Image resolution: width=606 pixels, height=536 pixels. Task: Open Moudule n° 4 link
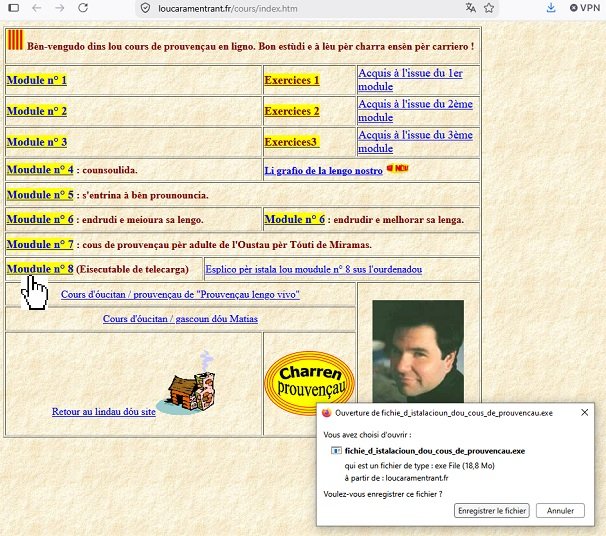coord(40,170)
